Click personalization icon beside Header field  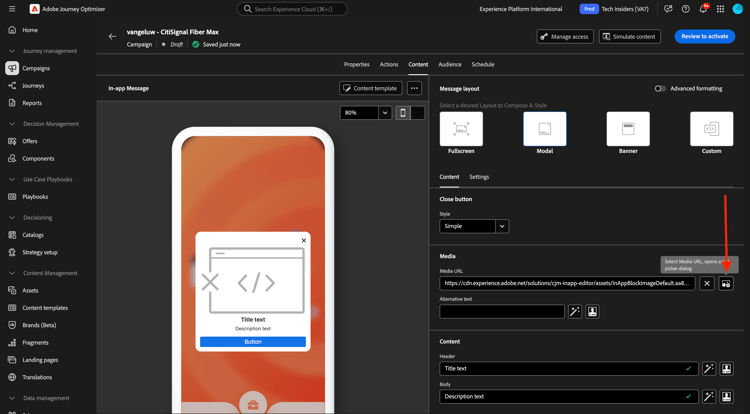[726, 369]
